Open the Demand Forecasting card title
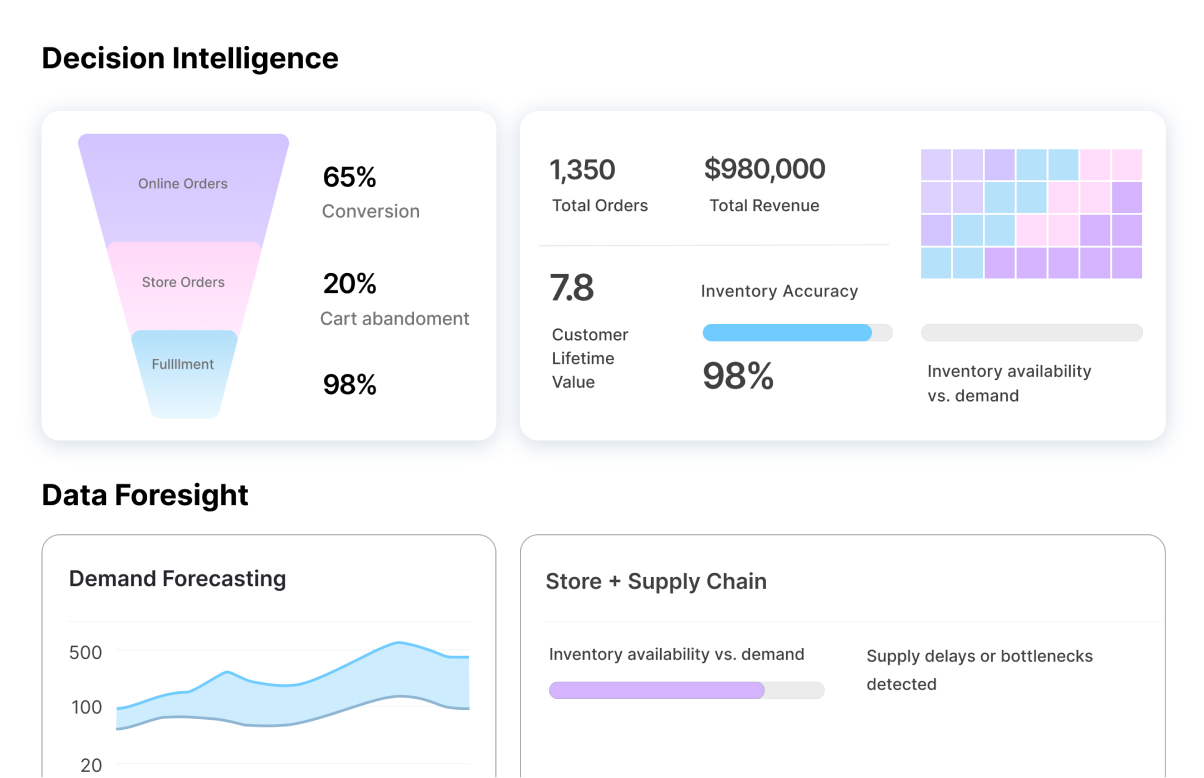This screenshot has width=1204, height=778. (x=177, y=579)
